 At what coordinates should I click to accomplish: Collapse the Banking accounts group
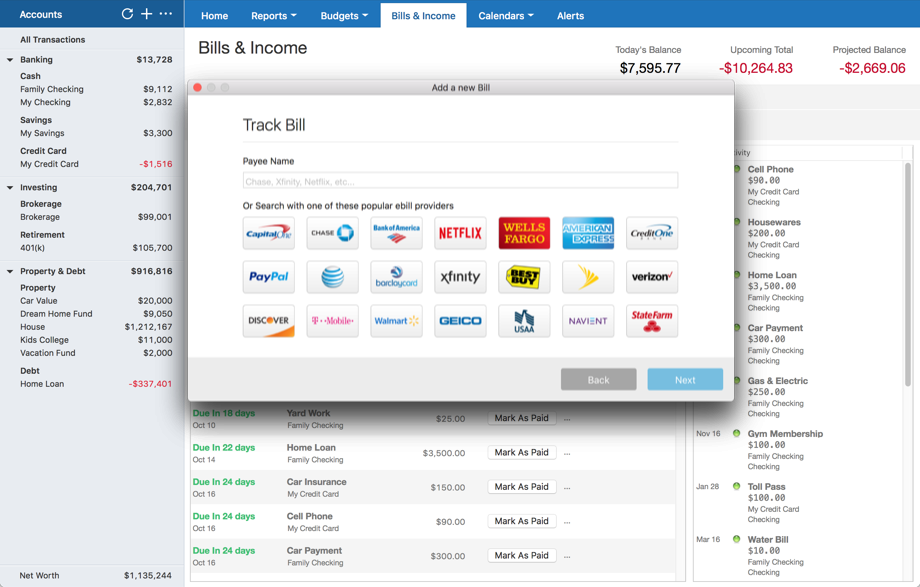click(10, 60)
